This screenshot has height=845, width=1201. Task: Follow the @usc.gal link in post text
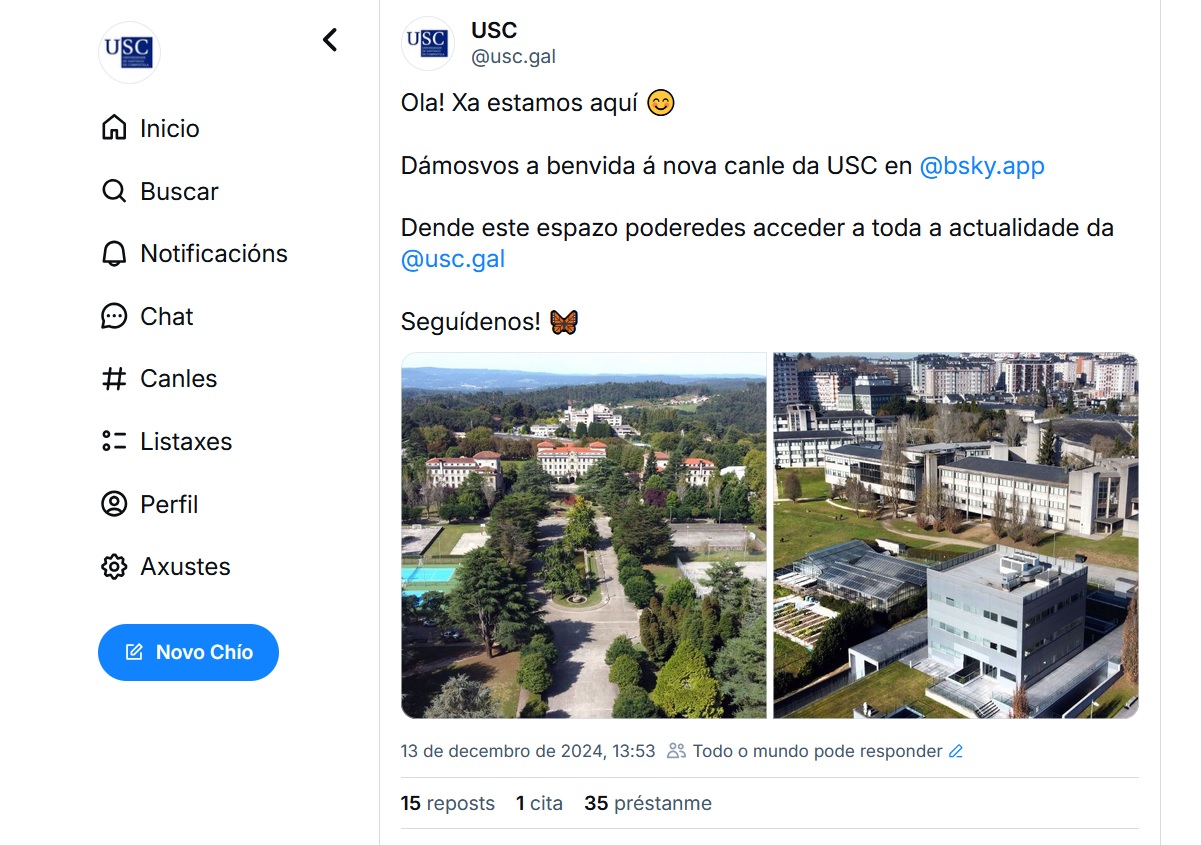pyautogui.click(x=452, y=260)
